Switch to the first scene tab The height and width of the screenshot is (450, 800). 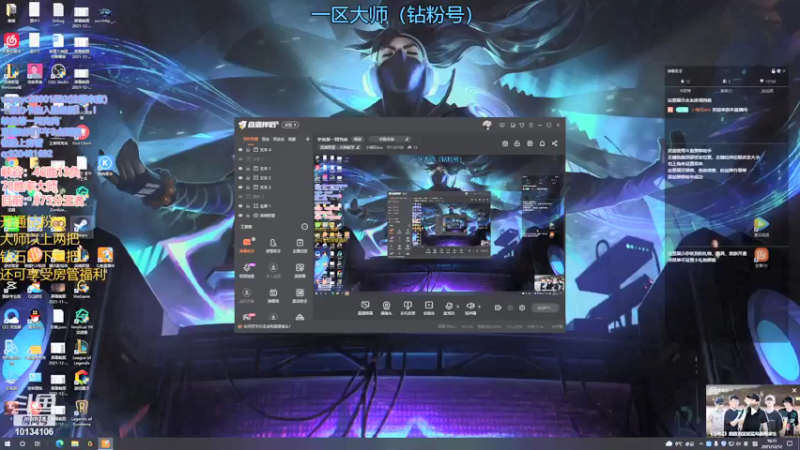pyautogui.click(x=250, y=139)
